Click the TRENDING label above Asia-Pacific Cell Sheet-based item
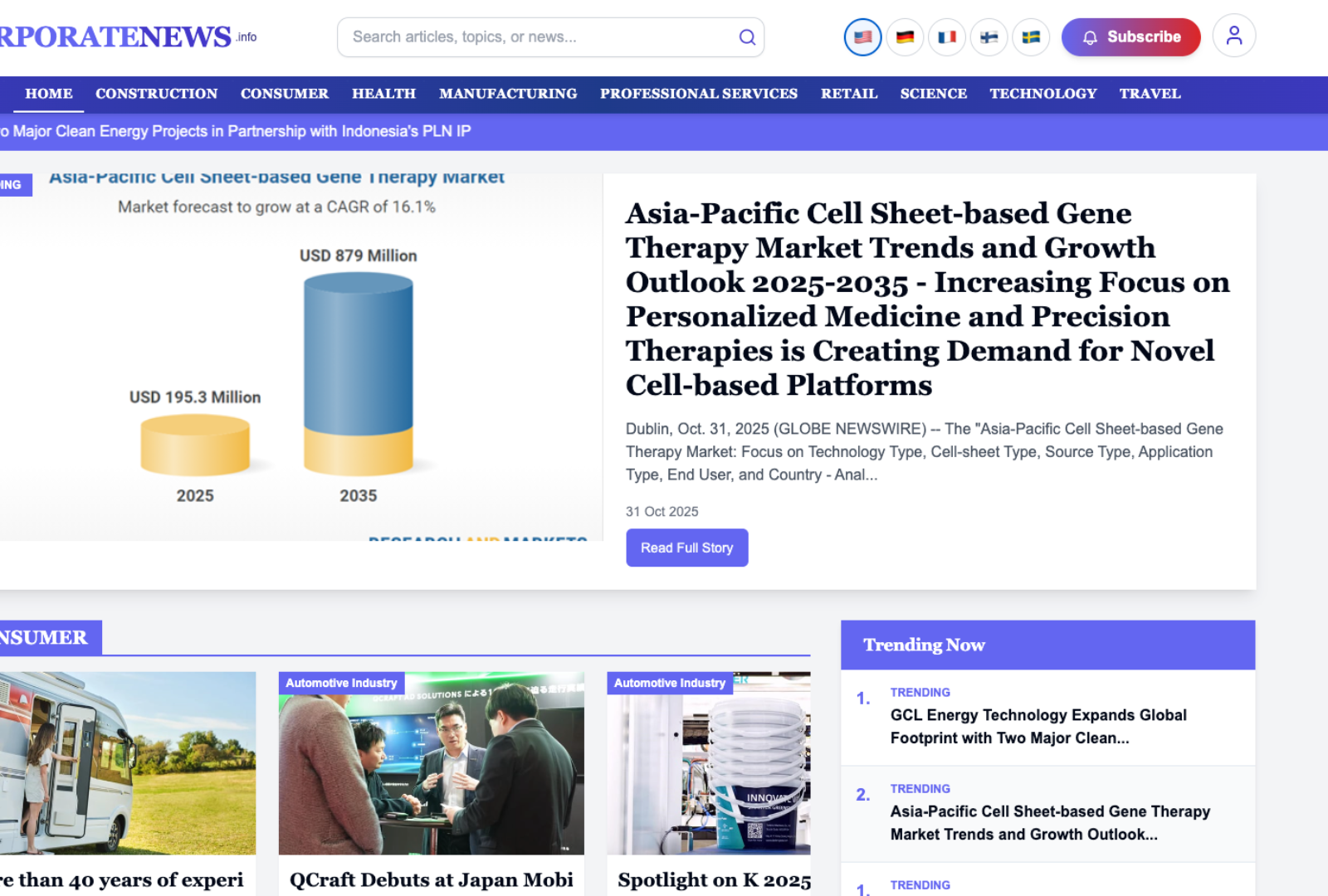This screenshot has height=896, width=1328. tap(920, 788)
